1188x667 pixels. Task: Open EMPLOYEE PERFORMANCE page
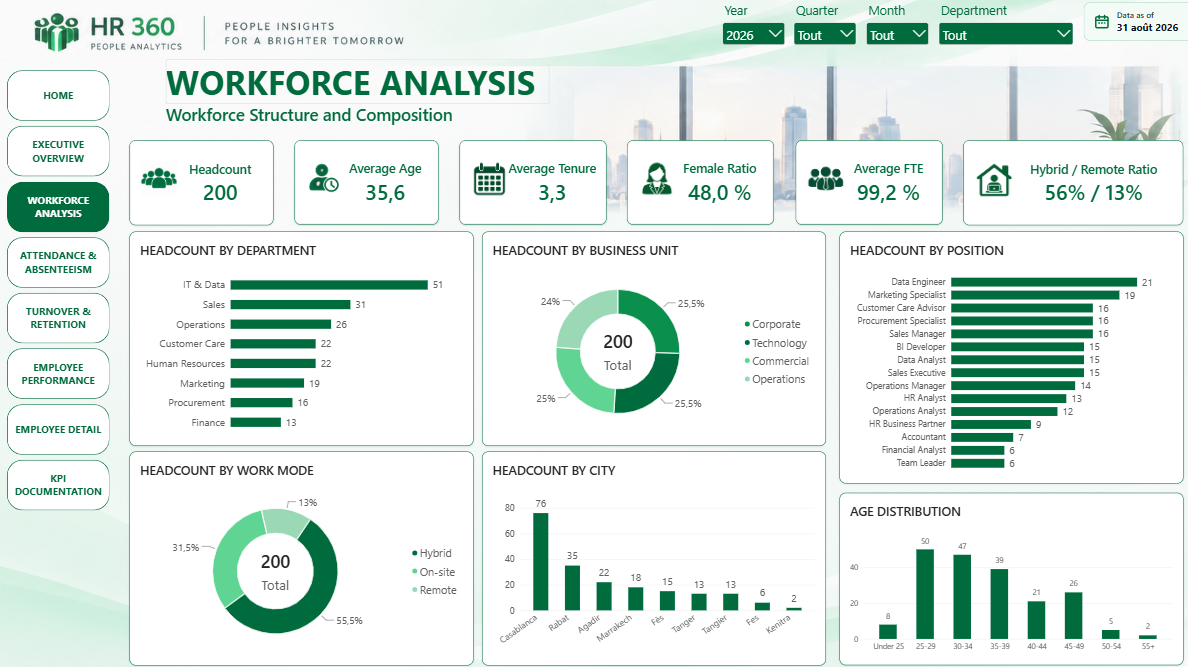point(58,374)
